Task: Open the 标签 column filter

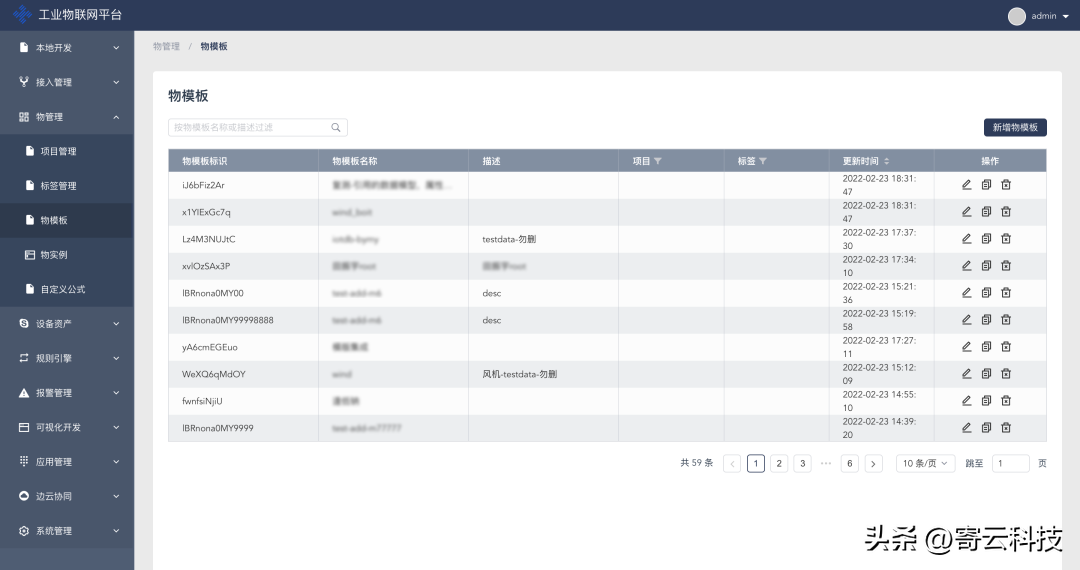Action: point(762,161)
